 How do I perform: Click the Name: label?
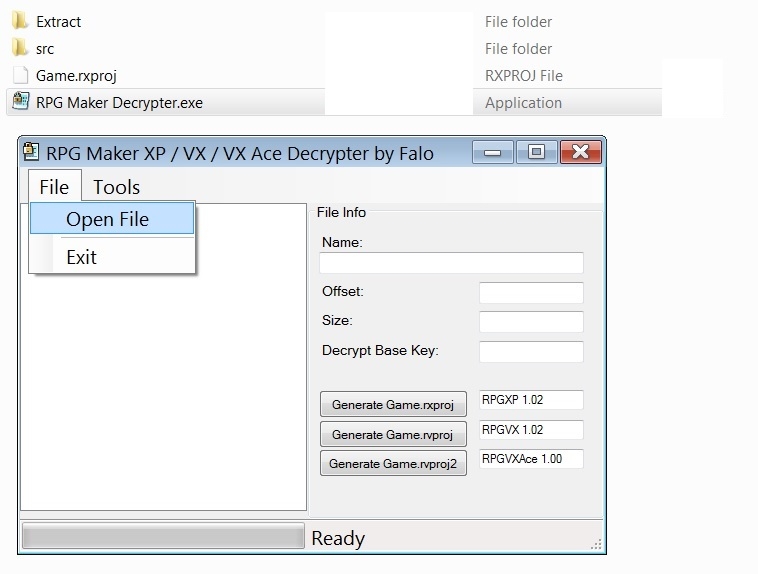[x=342, y=242]
